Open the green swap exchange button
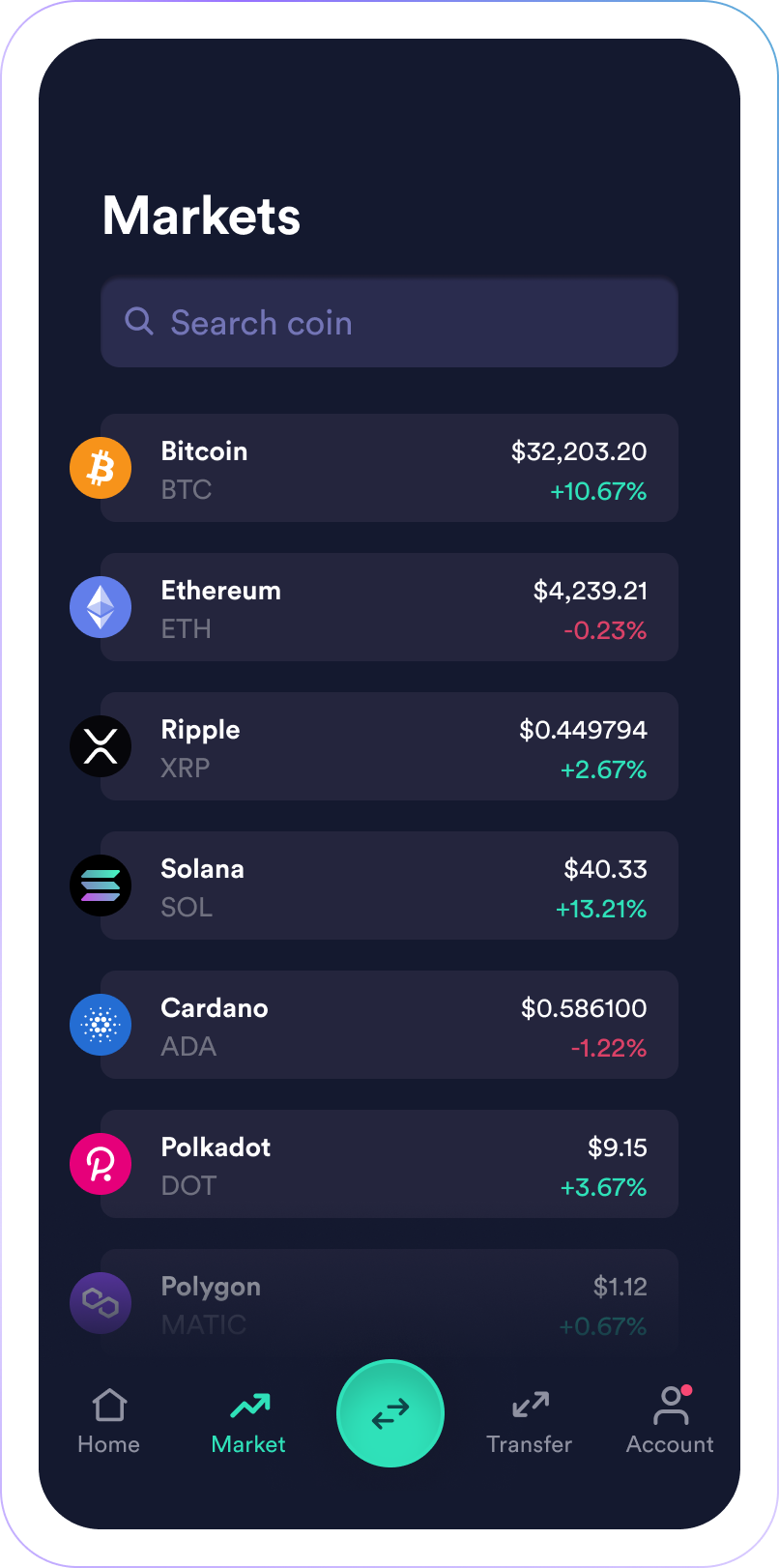 click(390, 1413)
